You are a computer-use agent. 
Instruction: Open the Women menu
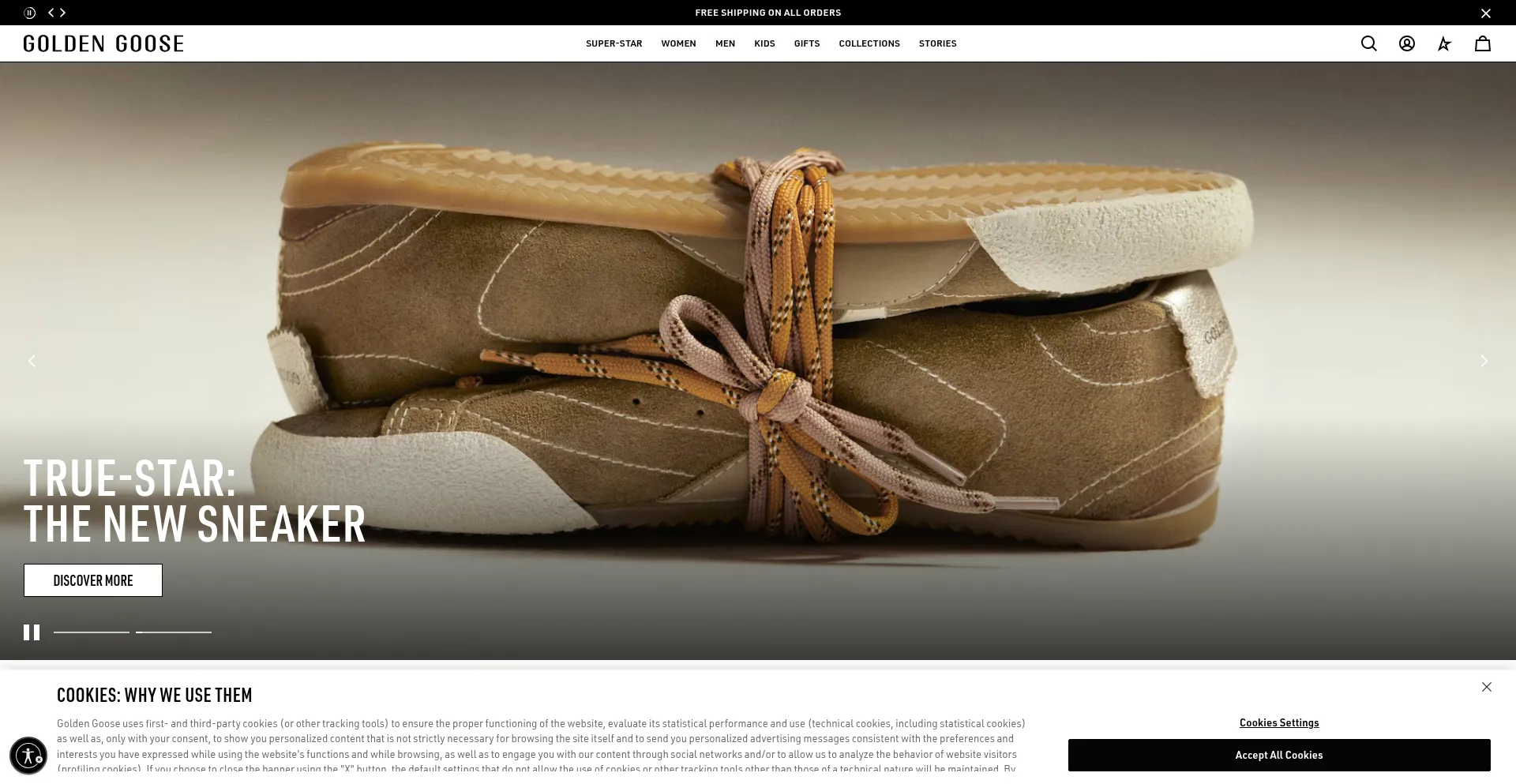(679, 43)
